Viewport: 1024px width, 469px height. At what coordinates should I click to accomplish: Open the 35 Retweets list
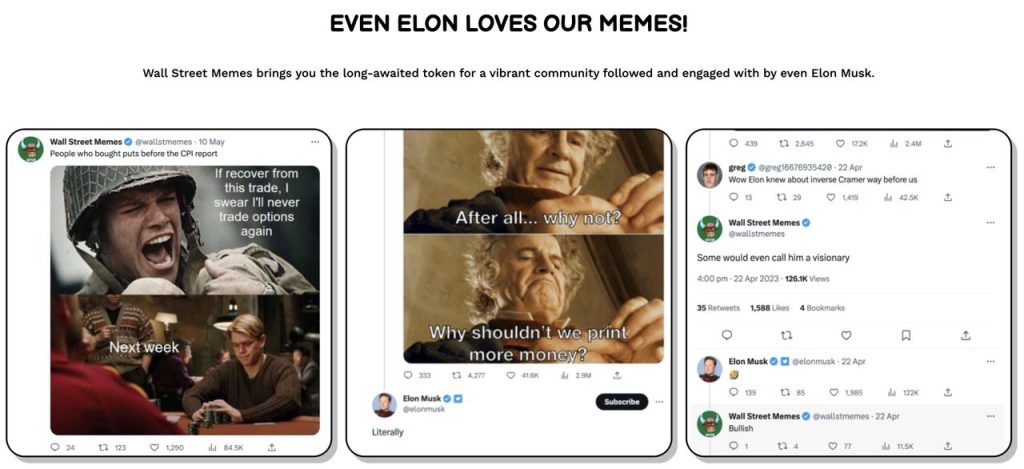717,308
